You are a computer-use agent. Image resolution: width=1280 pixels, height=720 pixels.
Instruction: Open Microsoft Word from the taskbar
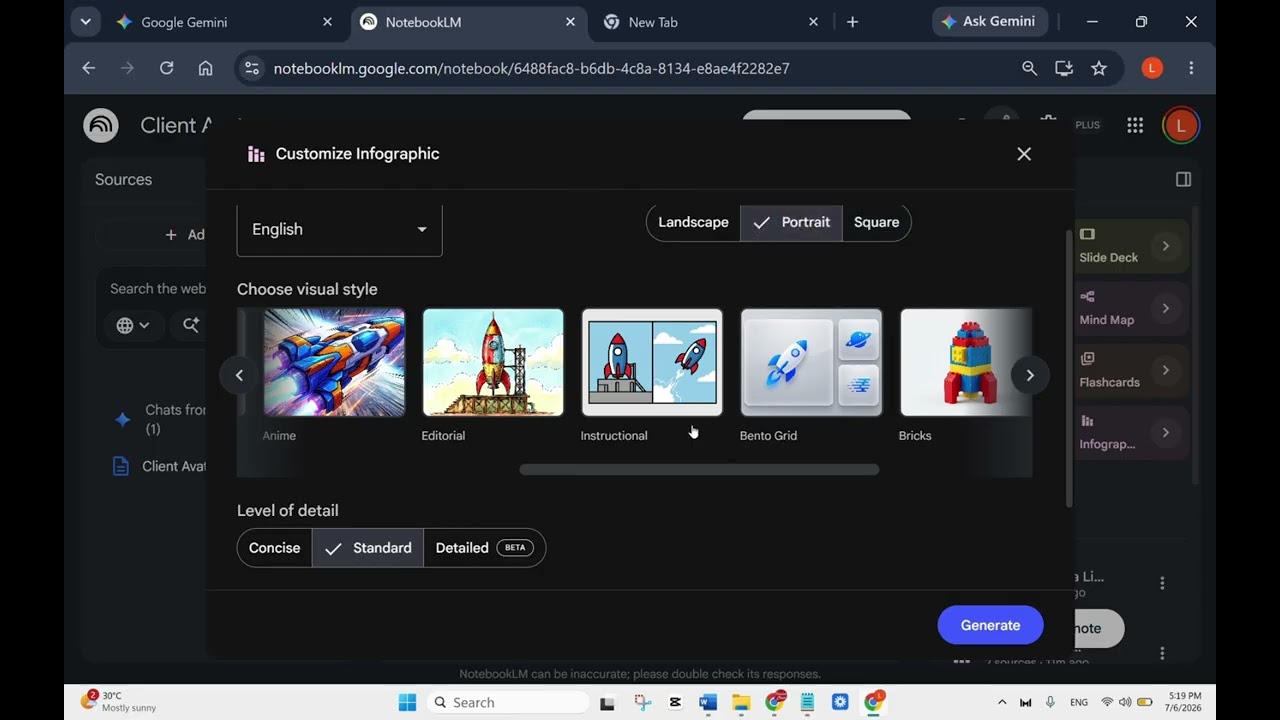pos(708,703)
